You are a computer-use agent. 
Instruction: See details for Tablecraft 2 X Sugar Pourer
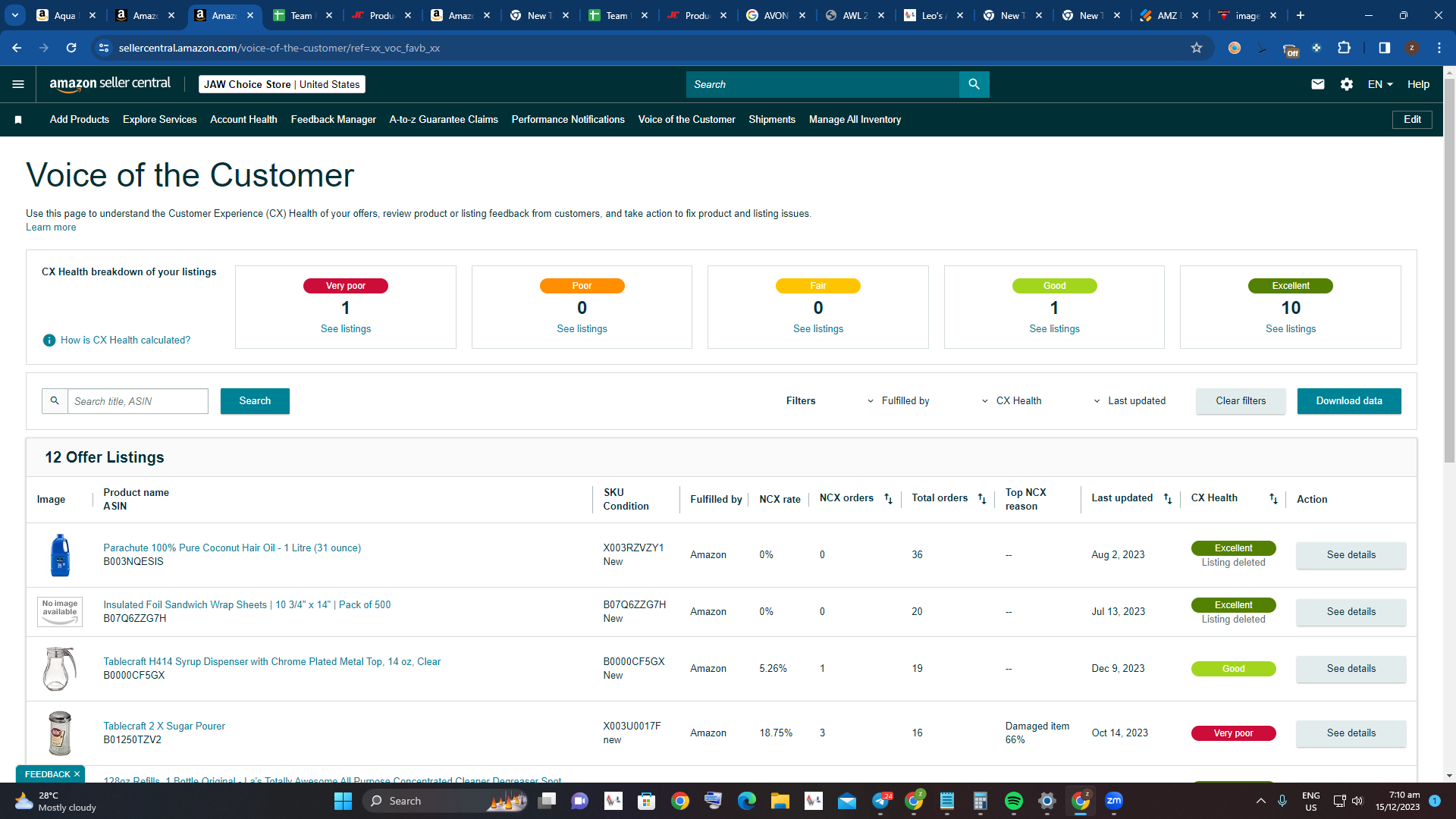click(1351, 733)
